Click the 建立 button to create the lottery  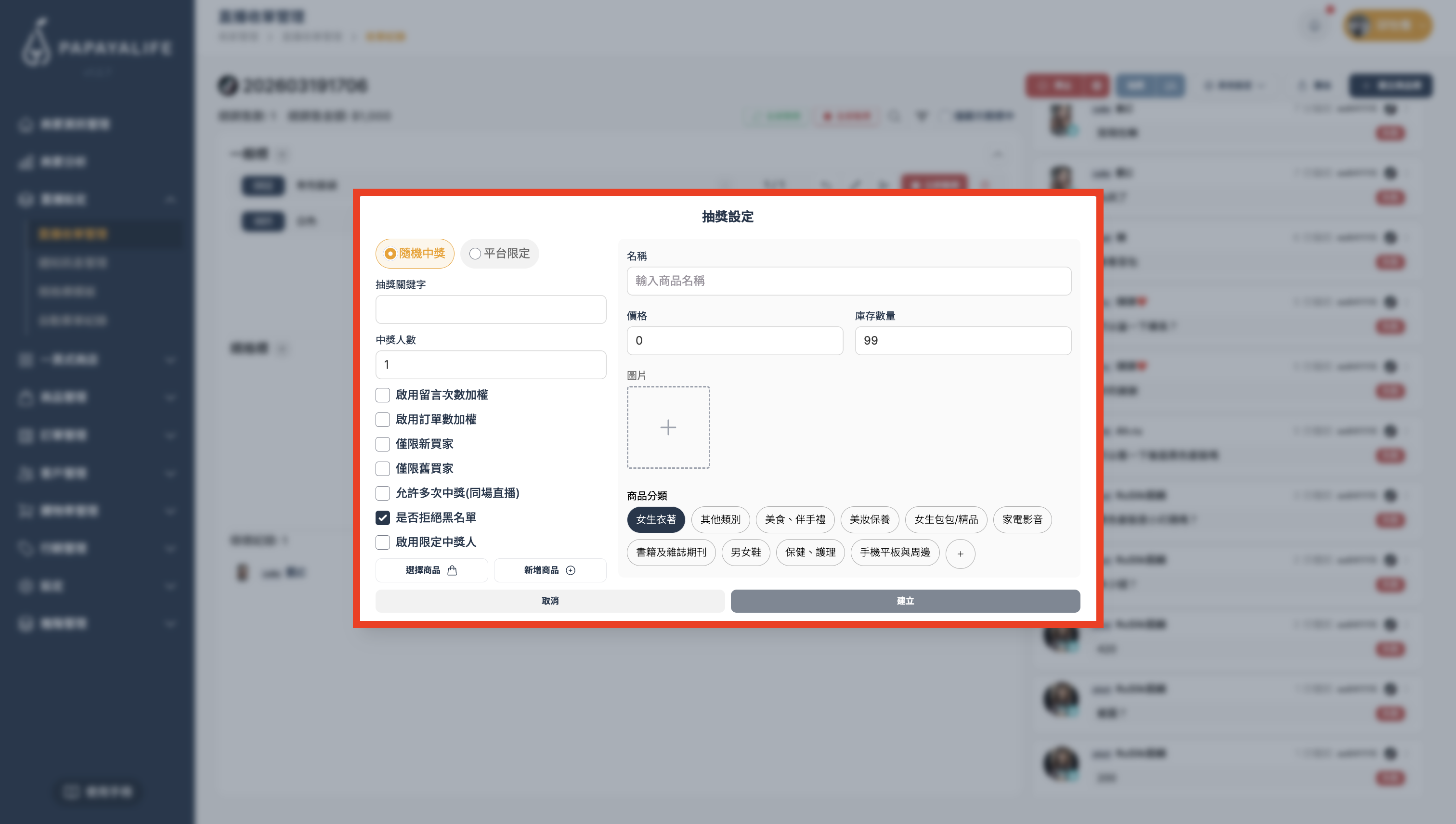905,601
